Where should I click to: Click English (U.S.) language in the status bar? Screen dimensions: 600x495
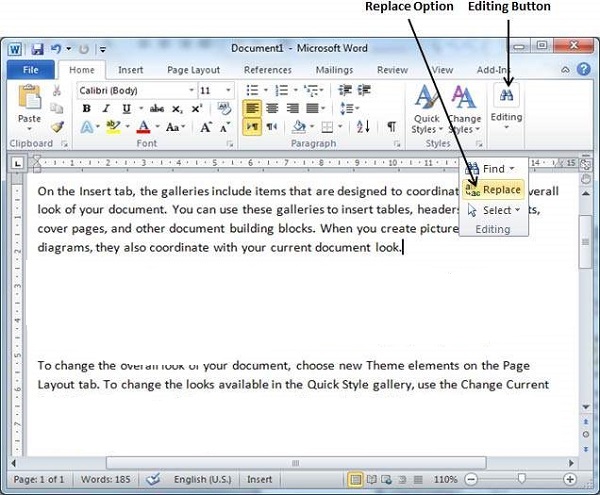[x=202, y=479]
